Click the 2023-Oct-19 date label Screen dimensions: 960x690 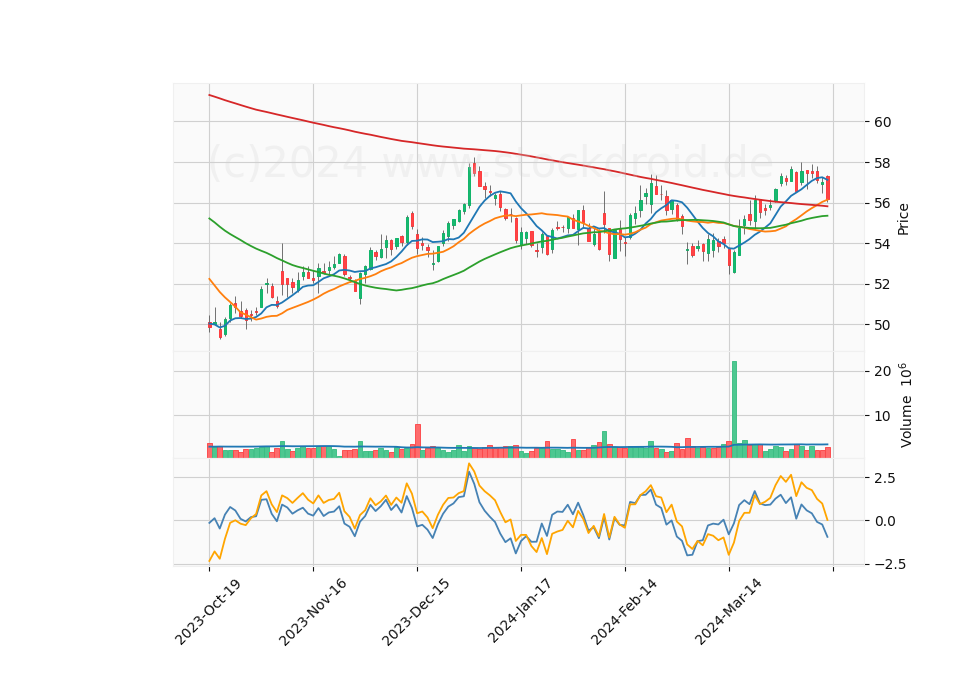(208, 612)
